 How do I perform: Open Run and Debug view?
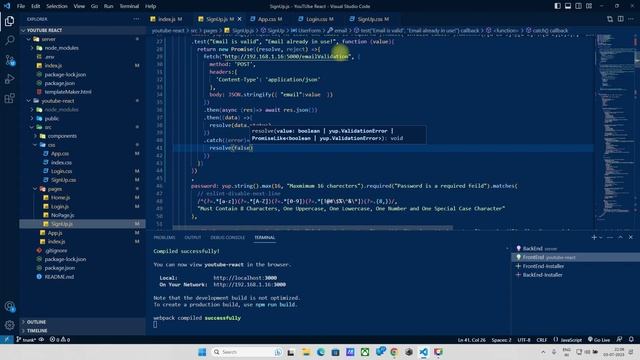click(9, 79)
